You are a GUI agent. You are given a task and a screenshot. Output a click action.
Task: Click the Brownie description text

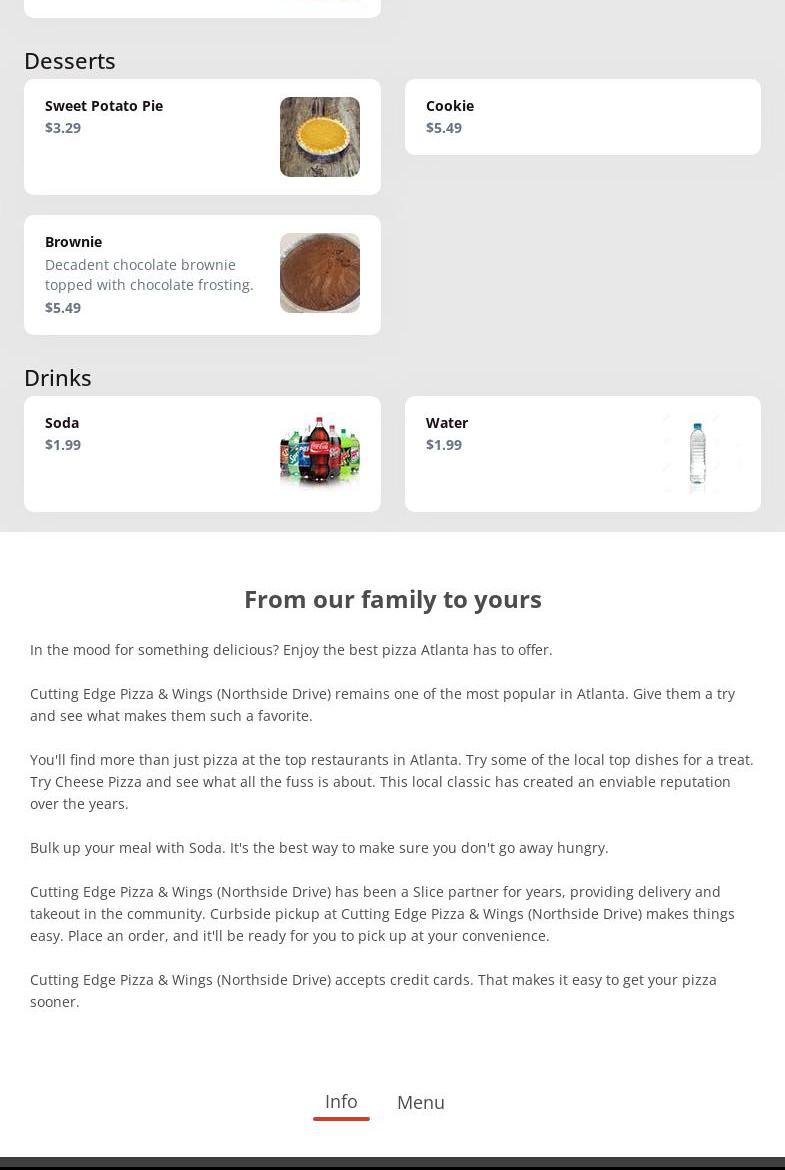point(149,275)
